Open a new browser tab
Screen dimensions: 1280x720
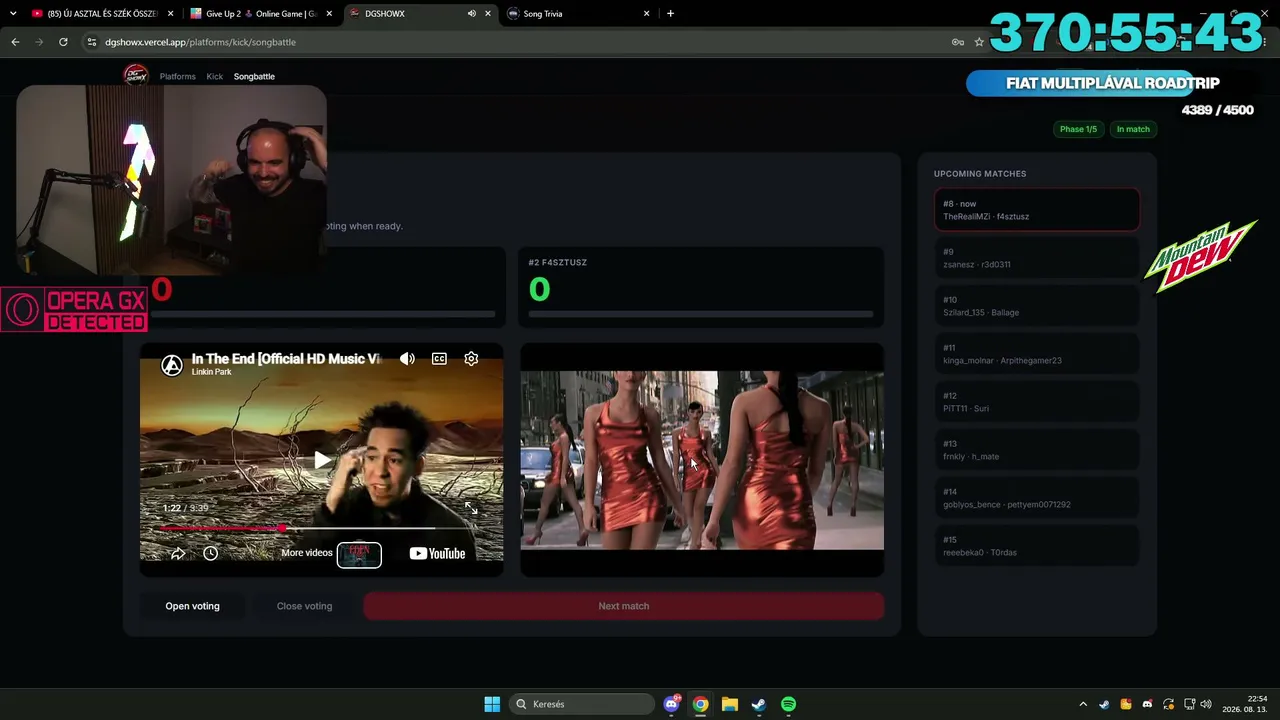[x=670, y=14]
